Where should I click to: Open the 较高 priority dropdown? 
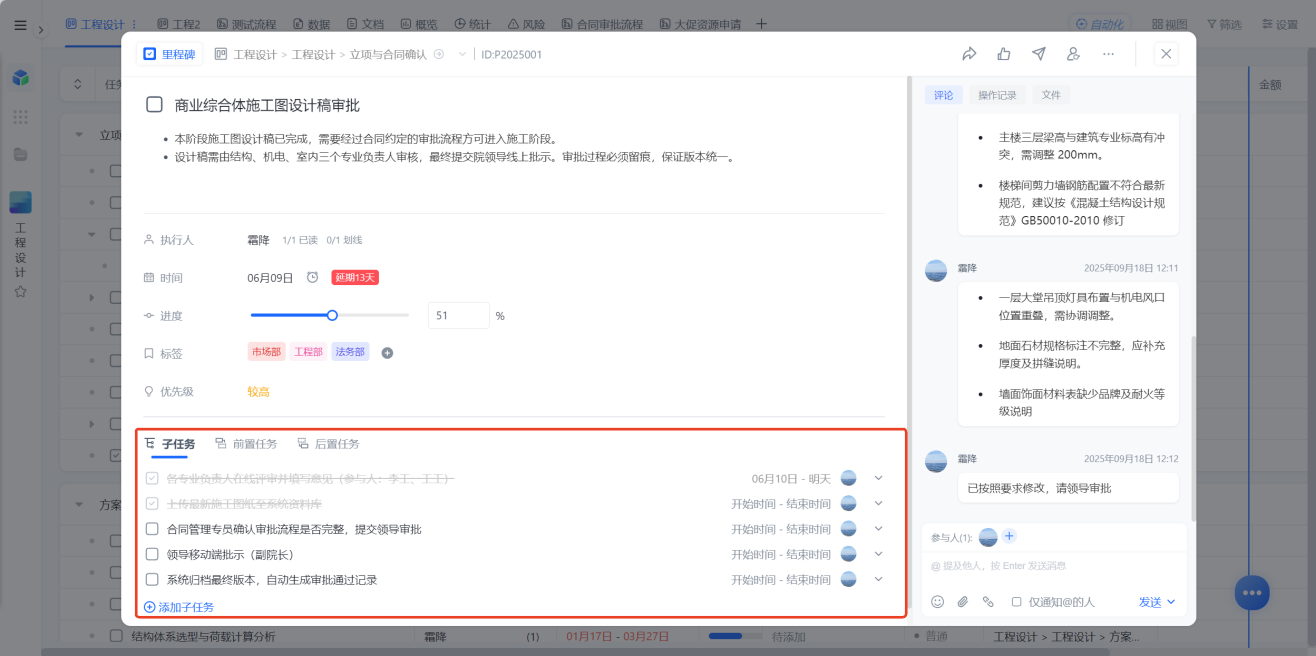[x=259, y=391]
